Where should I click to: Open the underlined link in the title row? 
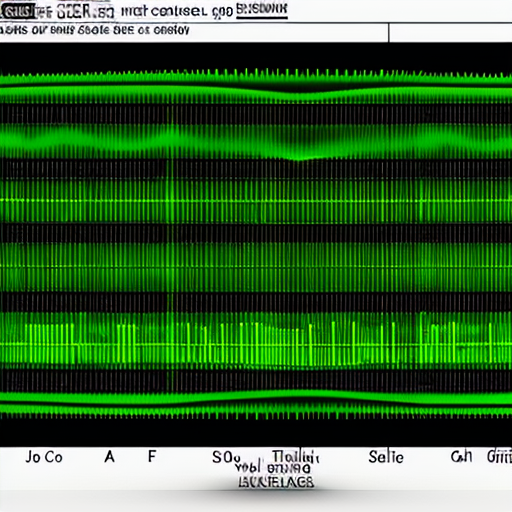[262, 10]
